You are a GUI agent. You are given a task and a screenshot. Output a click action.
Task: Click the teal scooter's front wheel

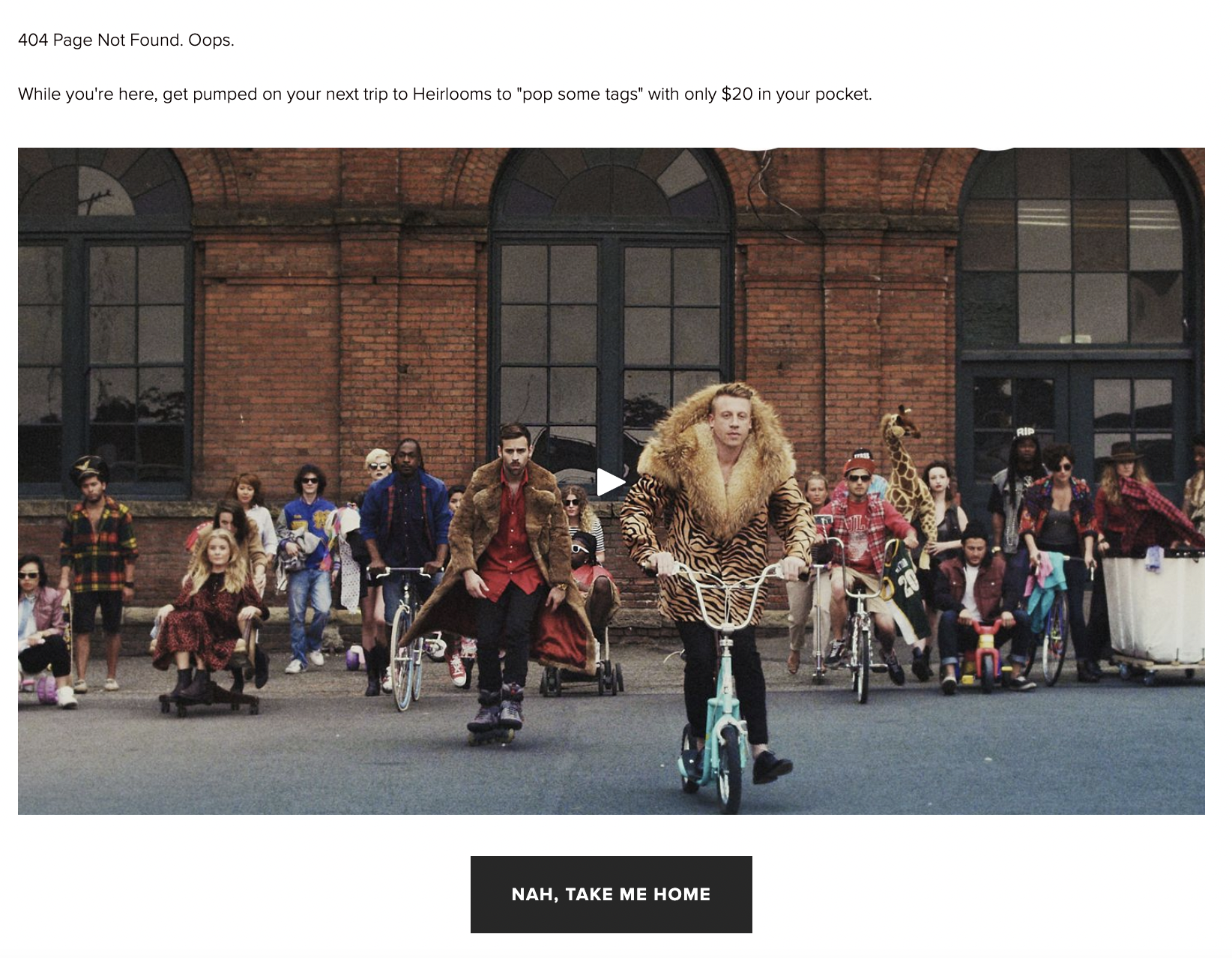(729, 776)
